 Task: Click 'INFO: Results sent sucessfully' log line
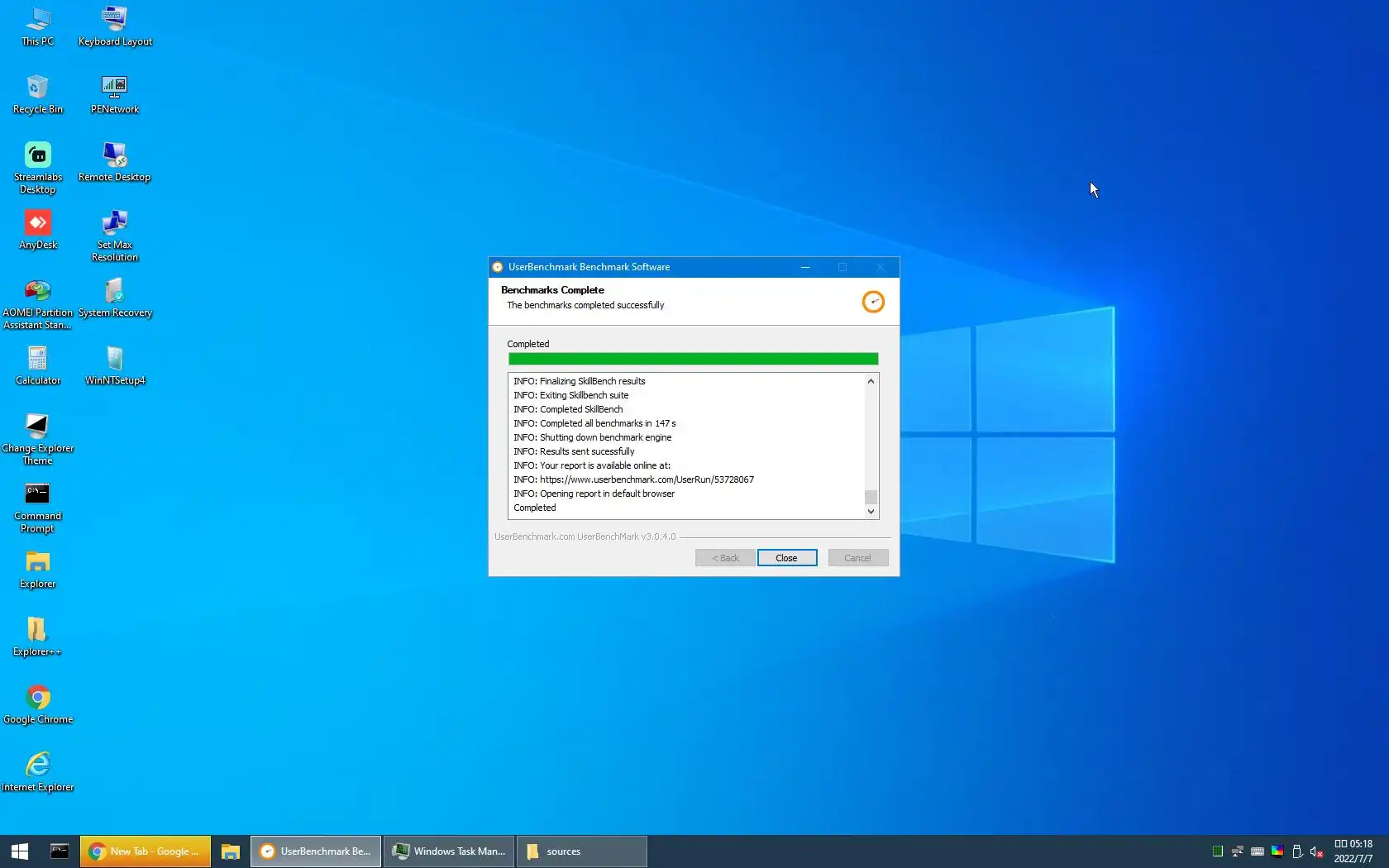point(574,451)
